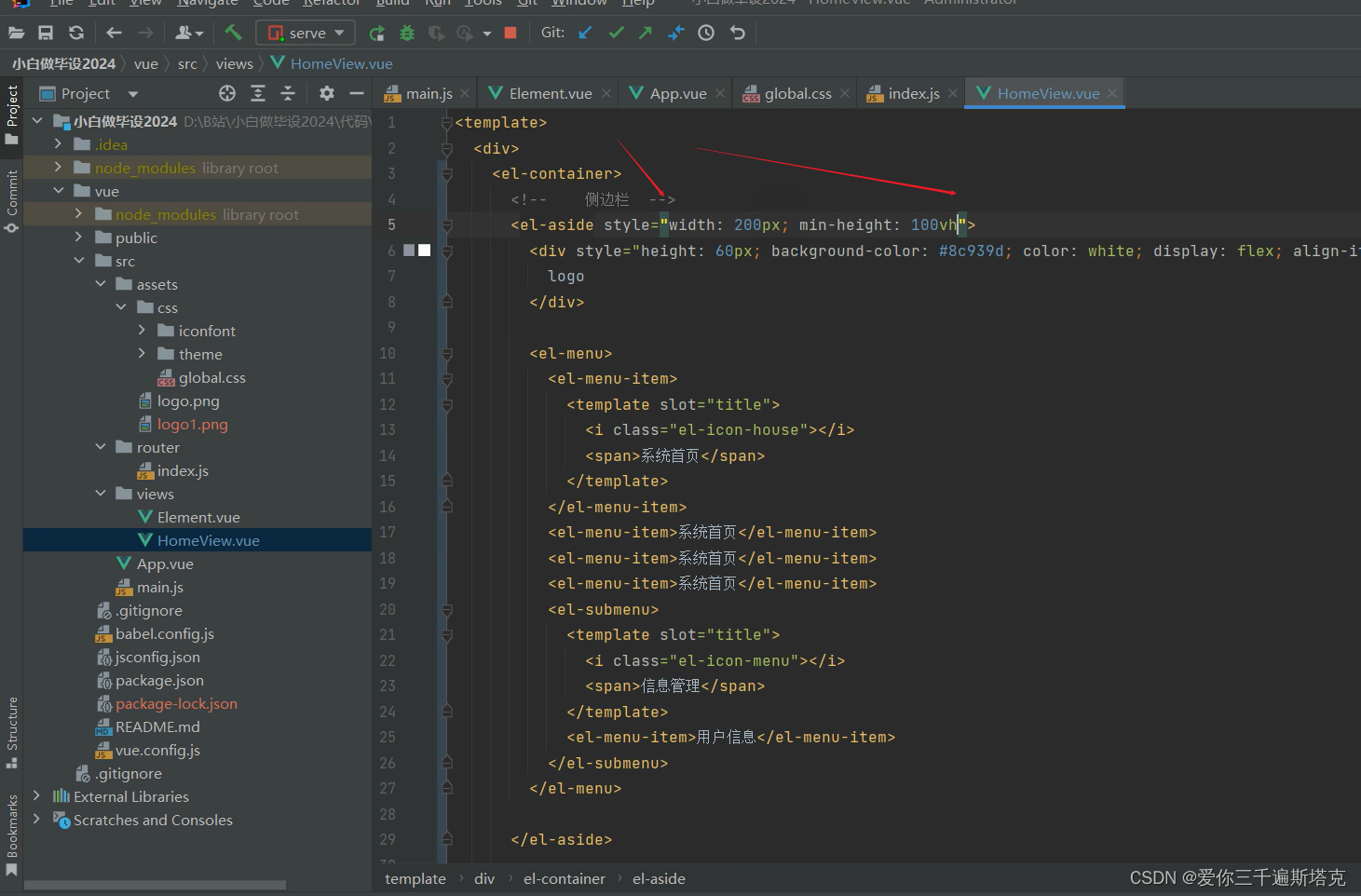The image size is (1361, 896).
Task: Open the Refactor menu
Action: click(332, 4)
